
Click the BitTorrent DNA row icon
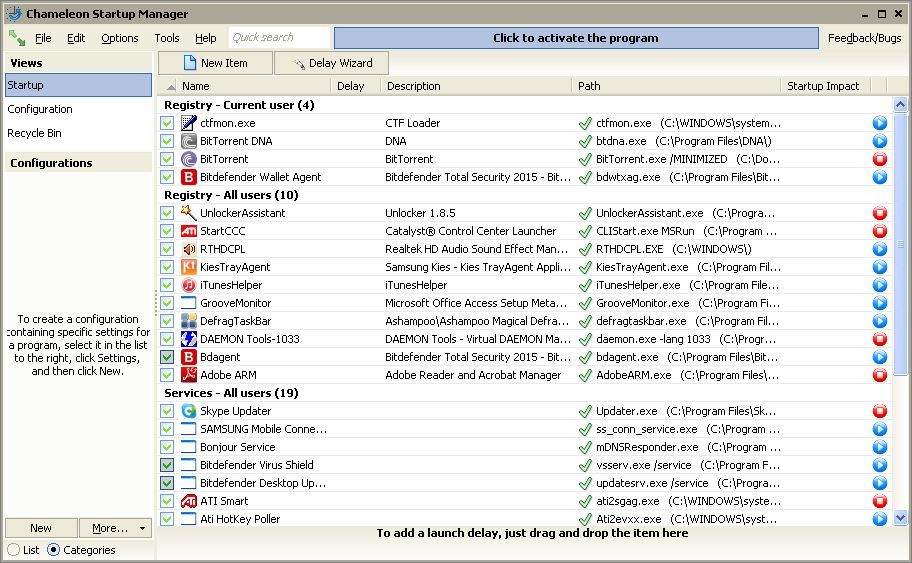click(188, 141)
